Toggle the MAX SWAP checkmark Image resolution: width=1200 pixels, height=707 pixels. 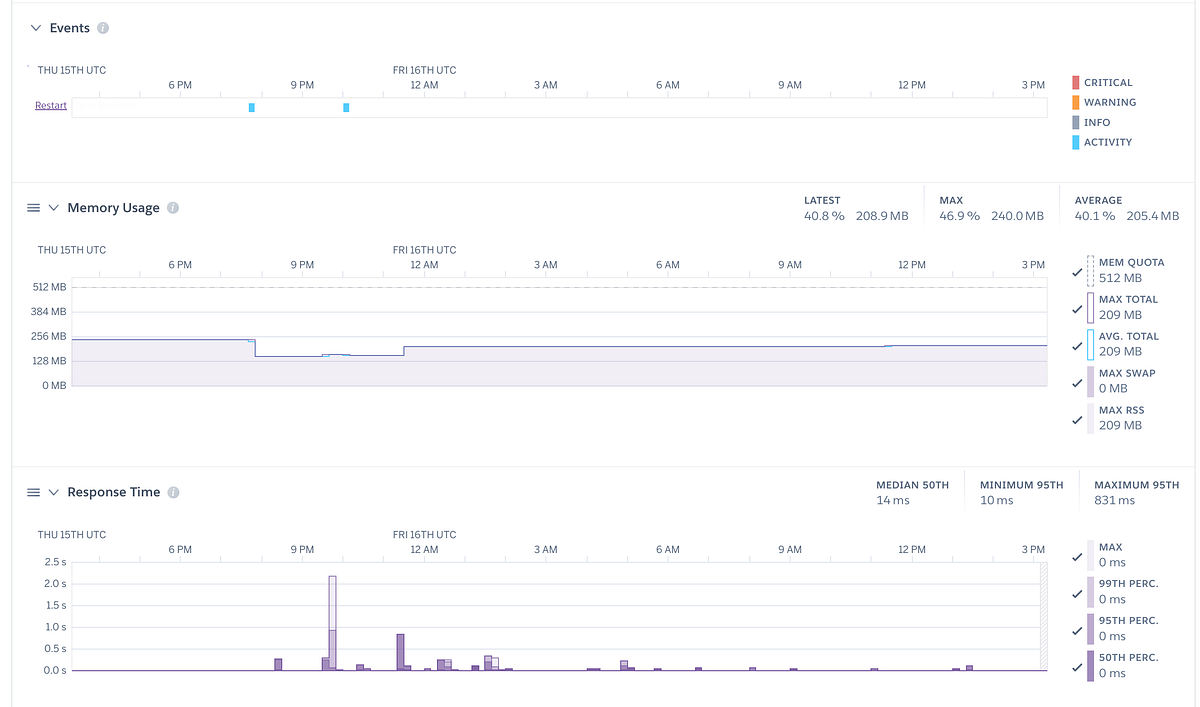1077,381
